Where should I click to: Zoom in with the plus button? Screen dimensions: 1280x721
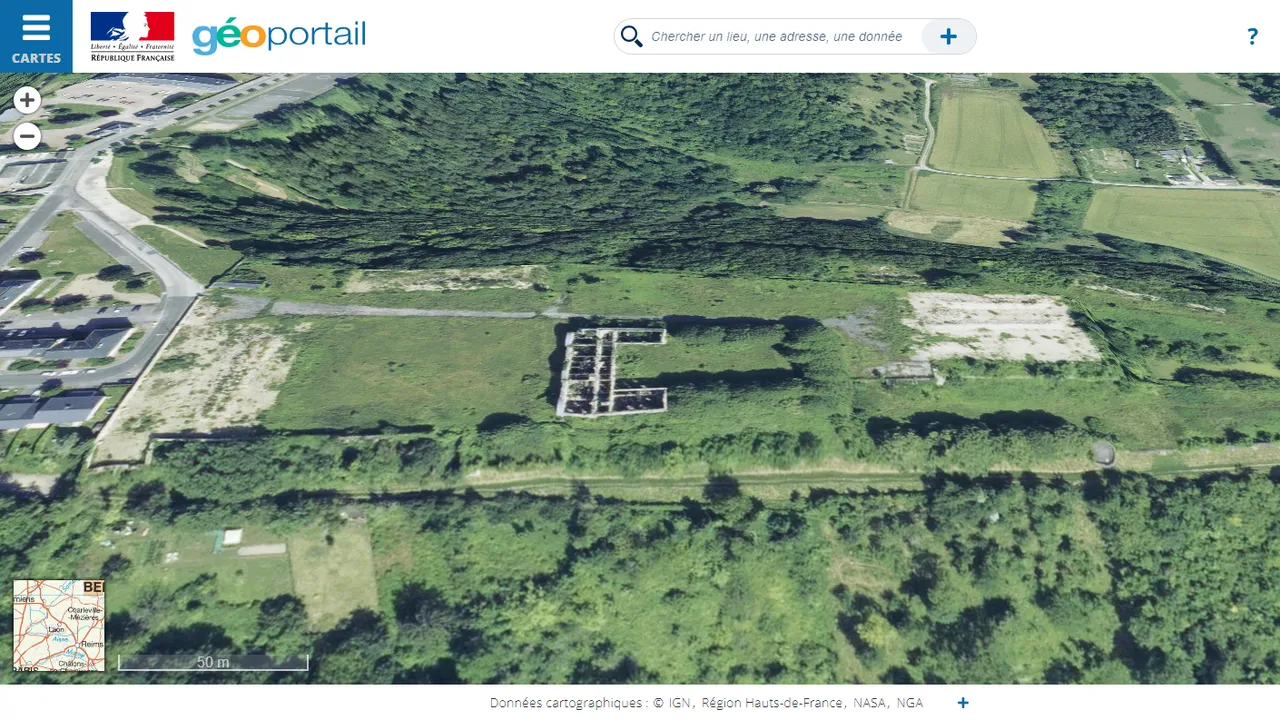click(x=27, y=100)
